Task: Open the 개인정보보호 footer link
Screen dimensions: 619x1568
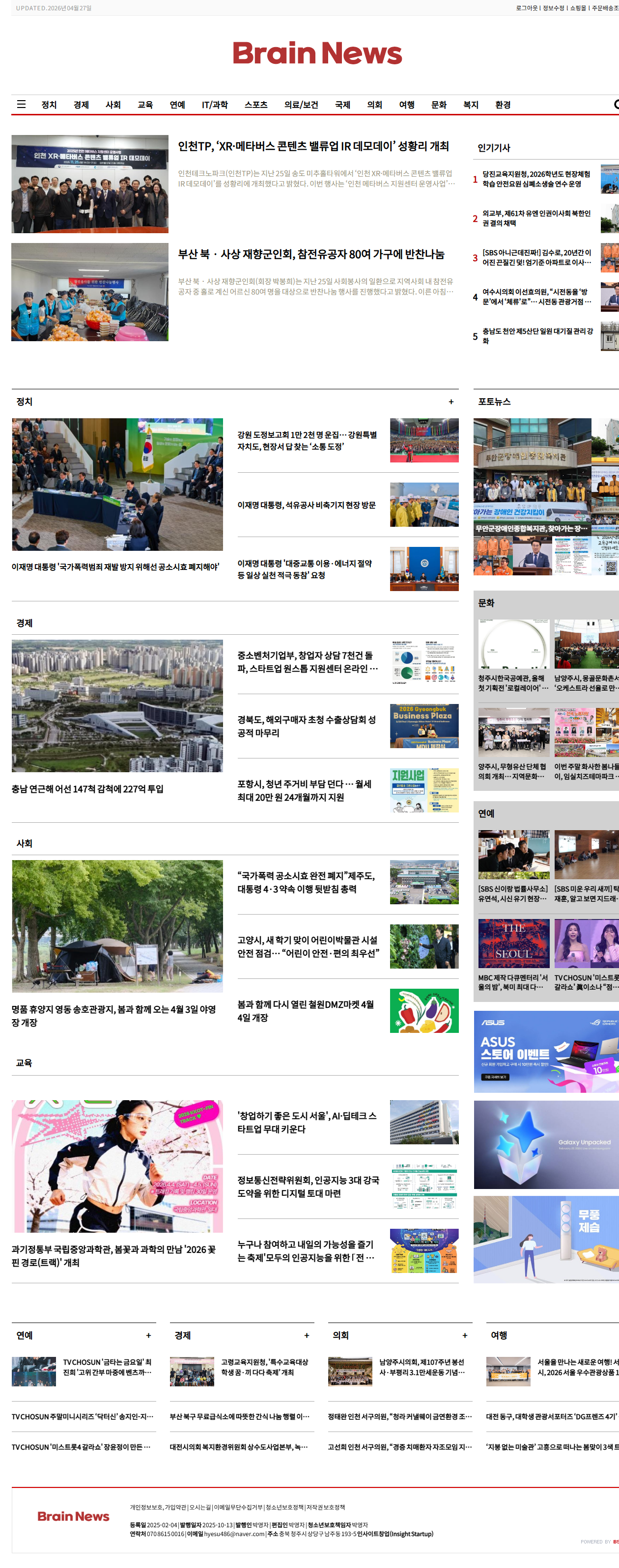Action: click(x=145, y=1507)
